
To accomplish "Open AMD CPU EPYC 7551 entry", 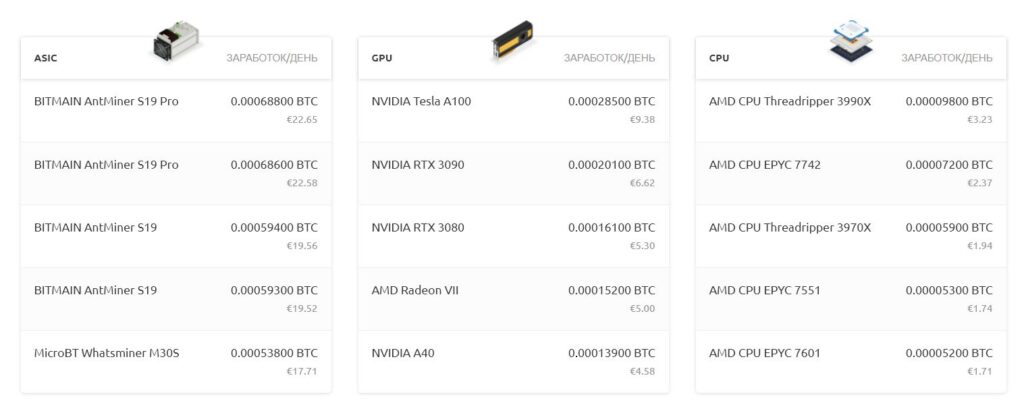I will pos(851,299).
